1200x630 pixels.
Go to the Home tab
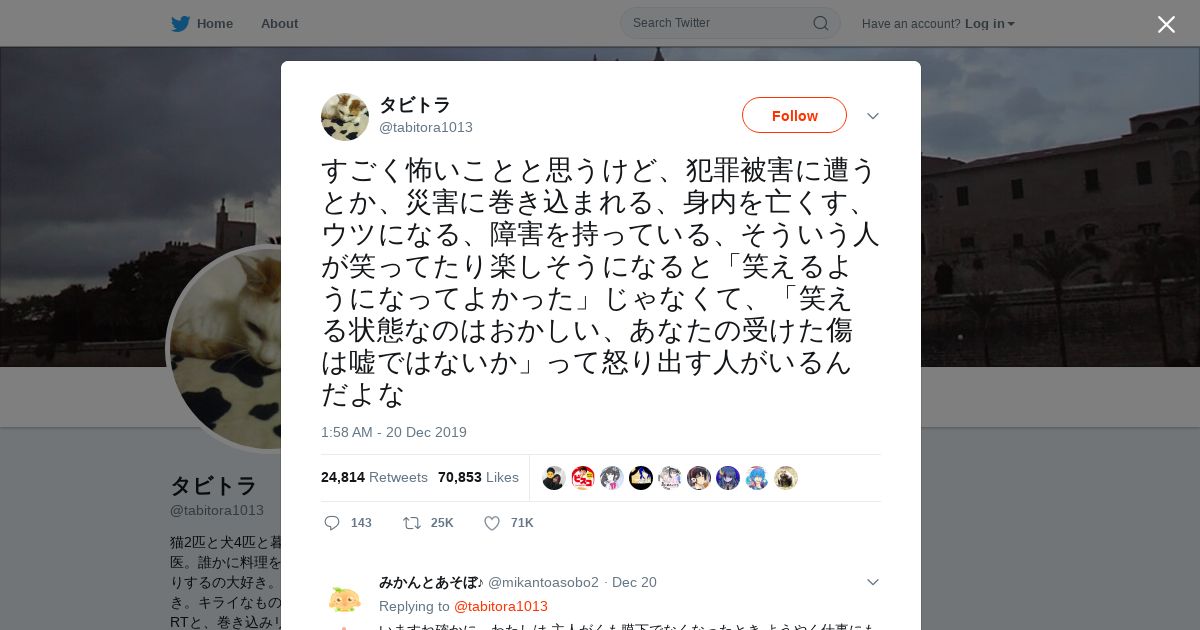[x=202, y=23]
